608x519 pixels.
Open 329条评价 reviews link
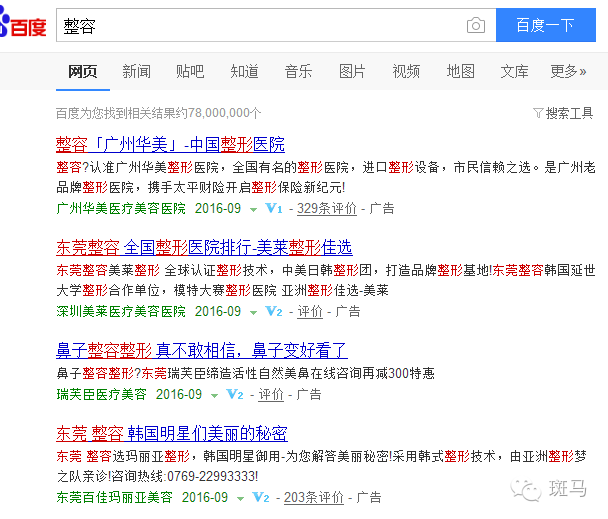(x=327, y=209)
